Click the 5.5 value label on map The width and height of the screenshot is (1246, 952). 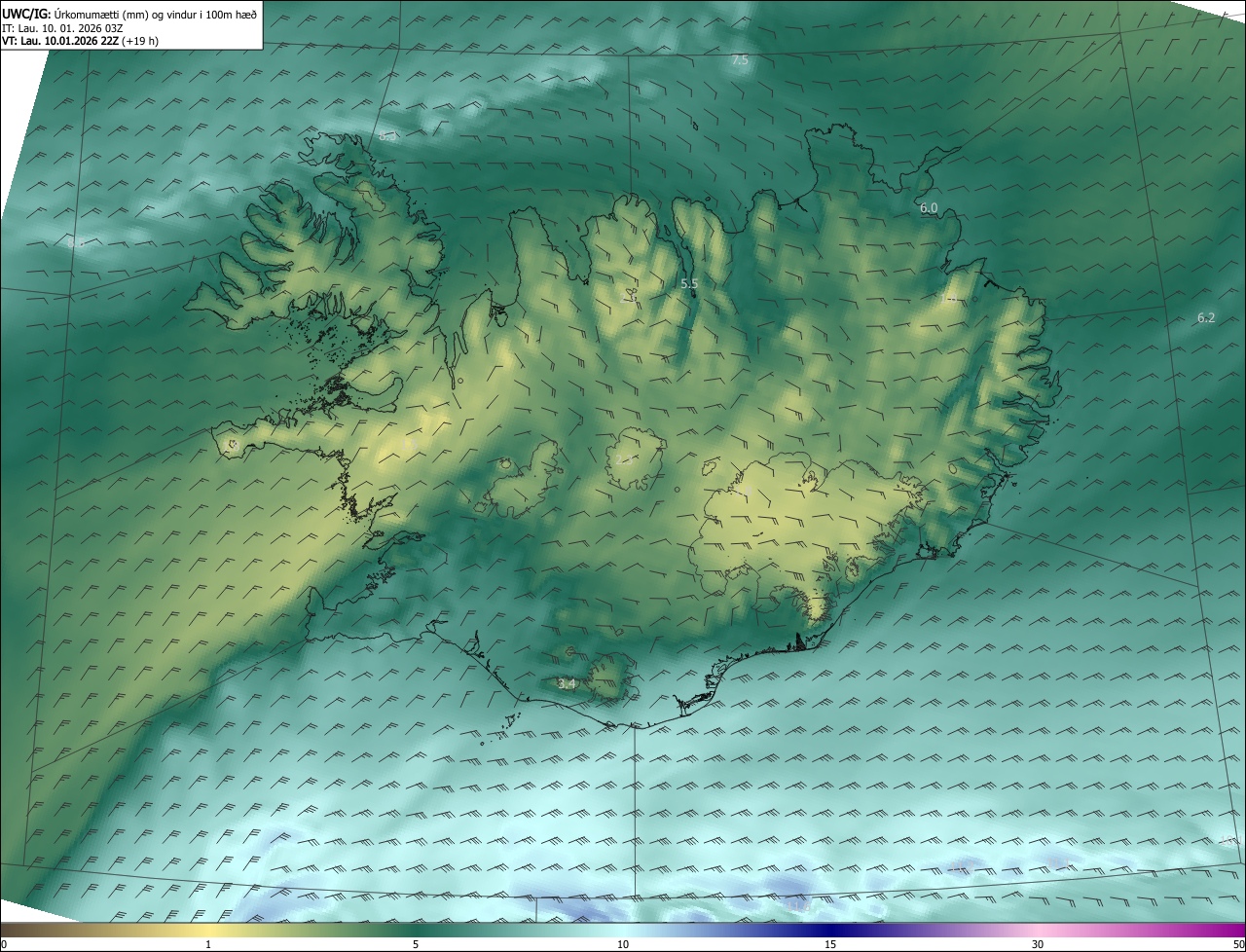pyautogui.click(x=689, y=284)
